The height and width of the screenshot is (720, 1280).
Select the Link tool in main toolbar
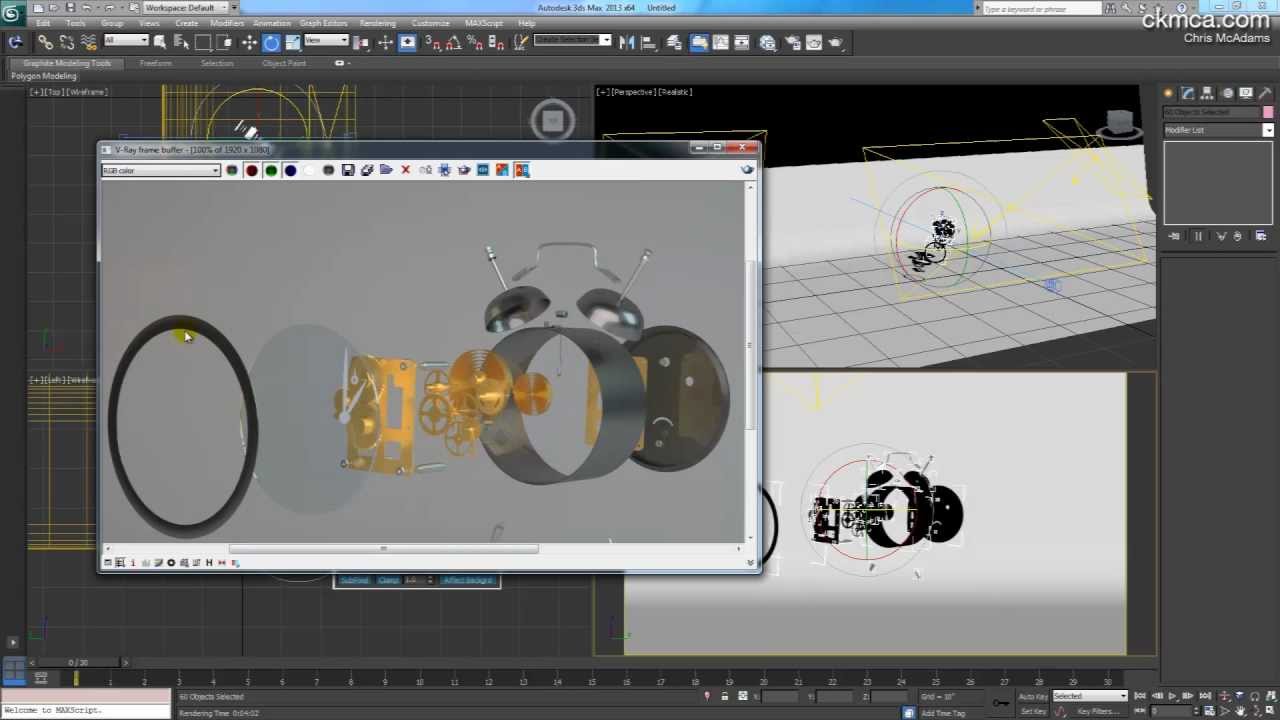coord(45,42)
